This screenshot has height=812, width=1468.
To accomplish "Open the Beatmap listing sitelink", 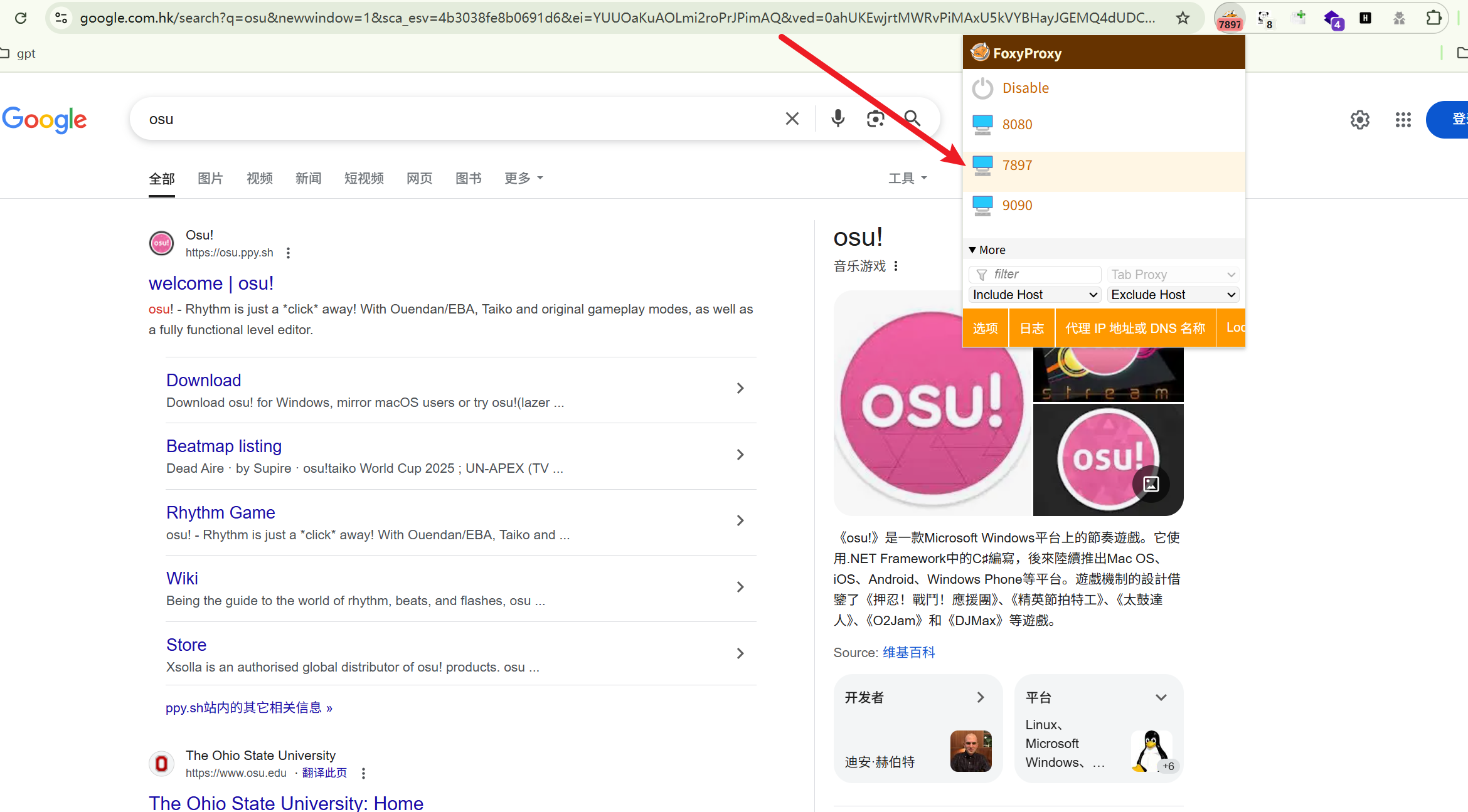I will pyautogui.click(x=224, y=446).
